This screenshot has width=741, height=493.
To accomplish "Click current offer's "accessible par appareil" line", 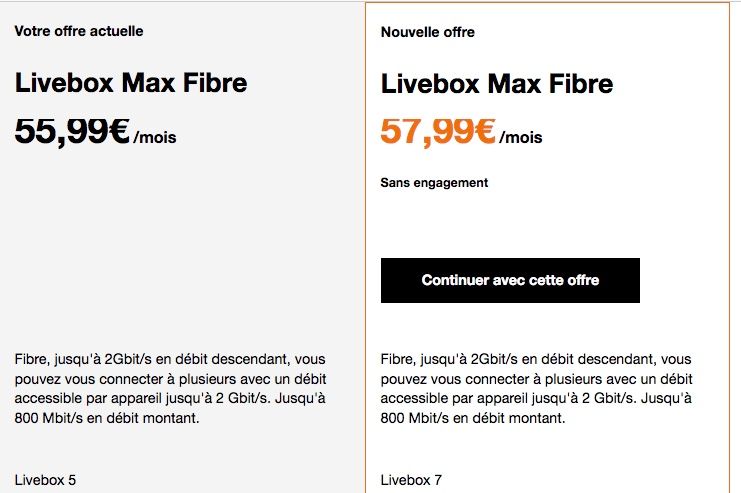I will click(171, 399).
